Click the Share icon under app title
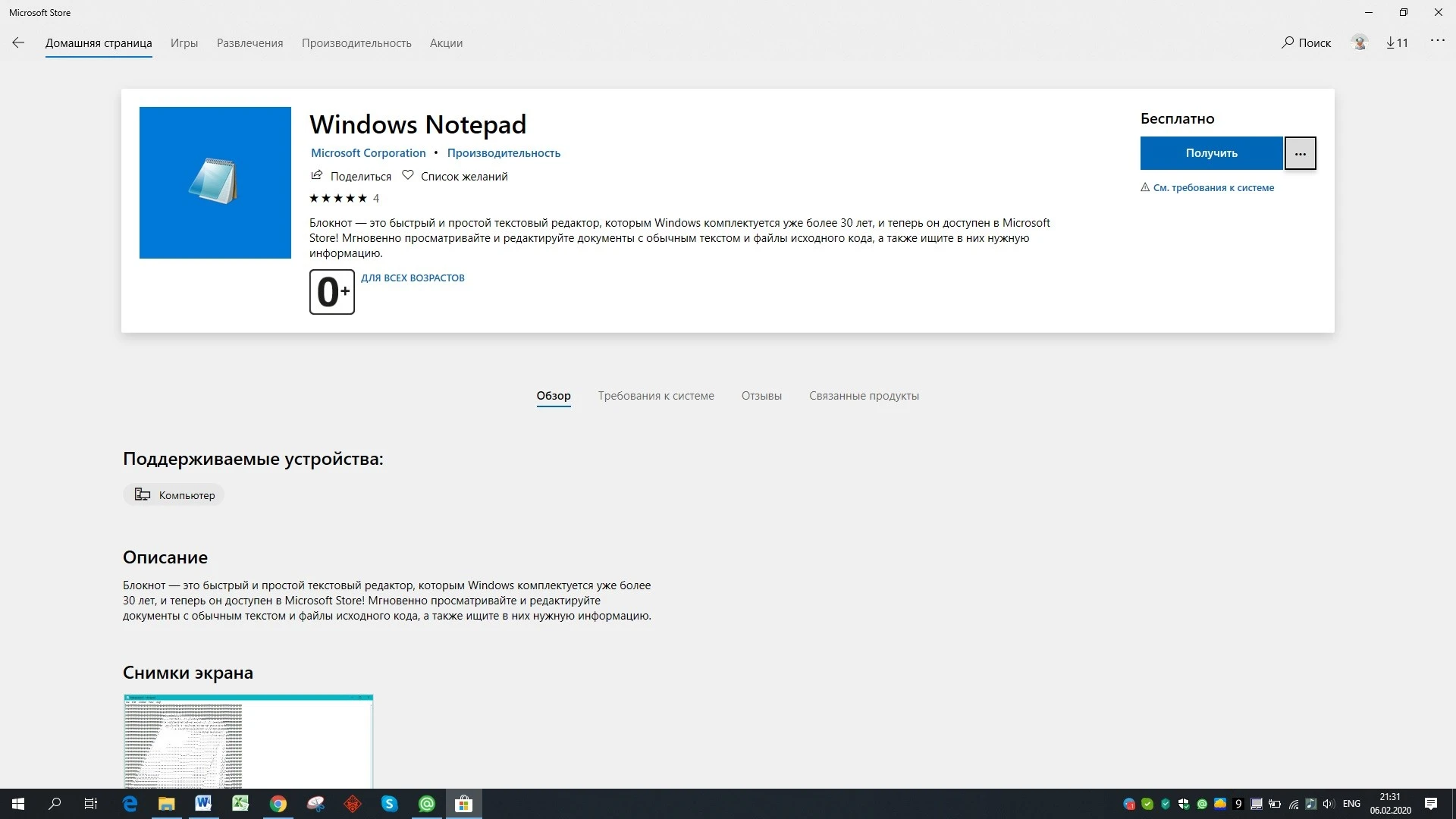 click(317, 176)
